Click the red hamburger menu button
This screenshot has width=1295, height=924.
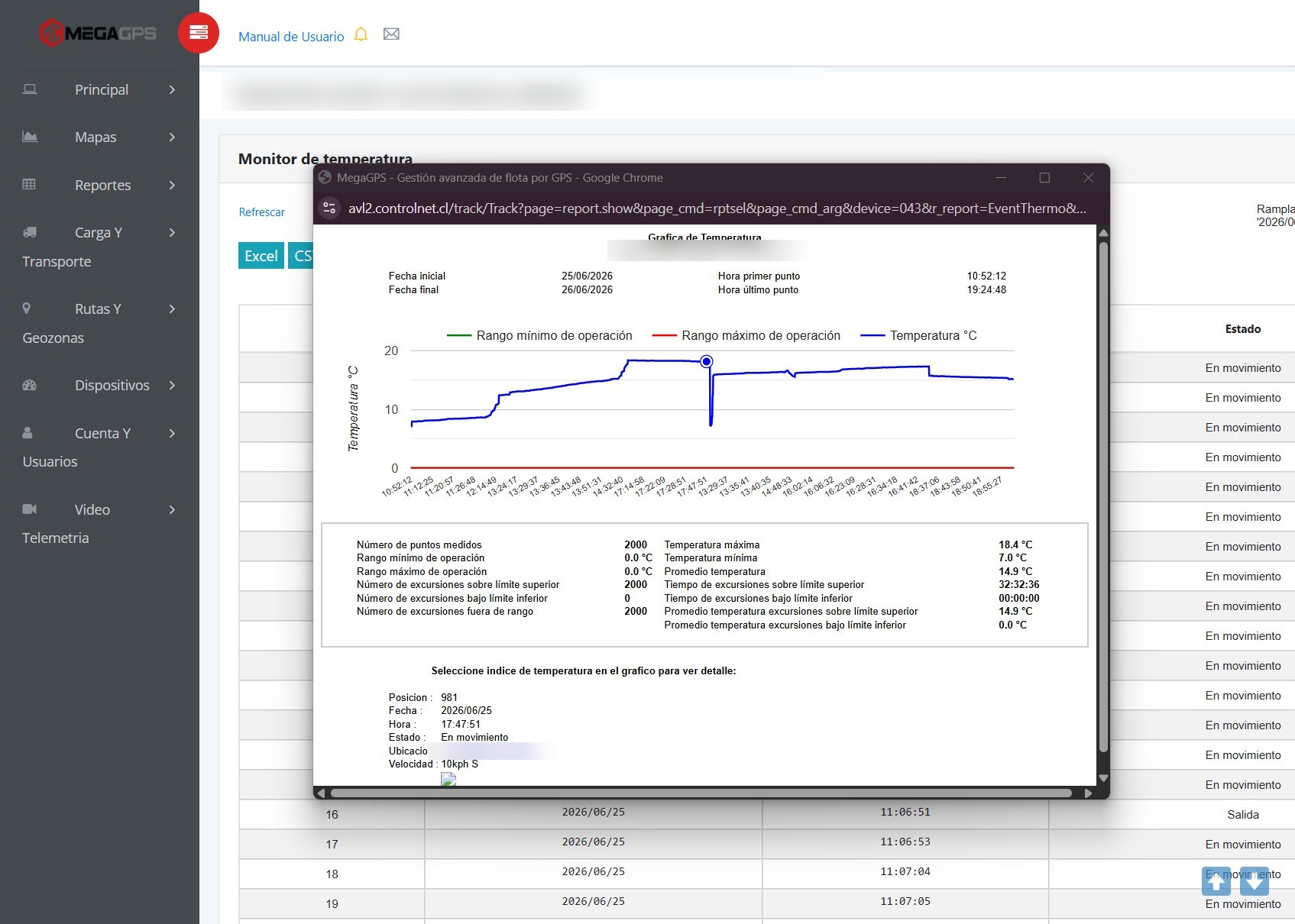[x=199, y=33]
